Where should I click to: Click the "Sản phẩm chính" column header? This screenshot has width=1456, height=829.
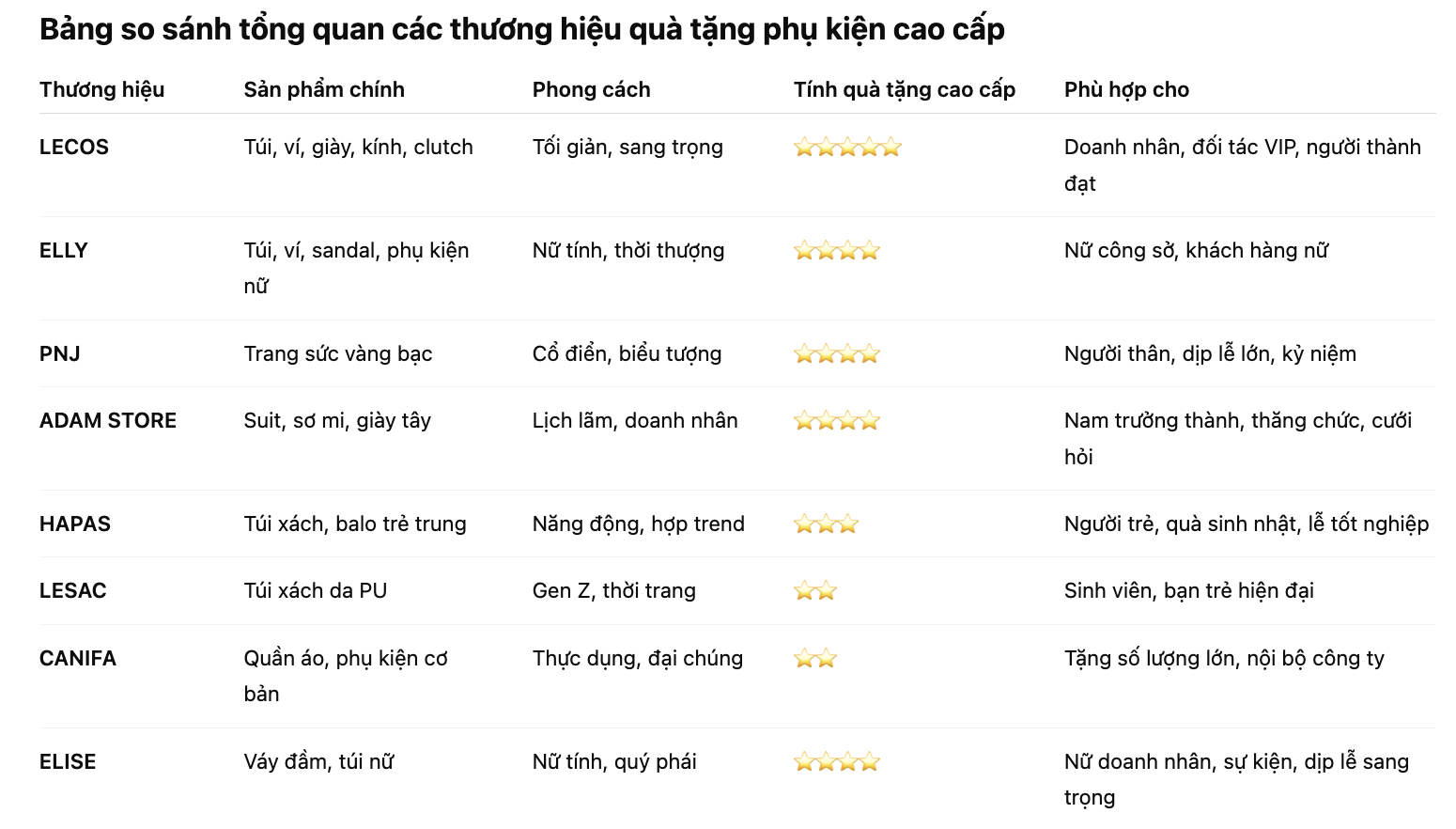324,90
